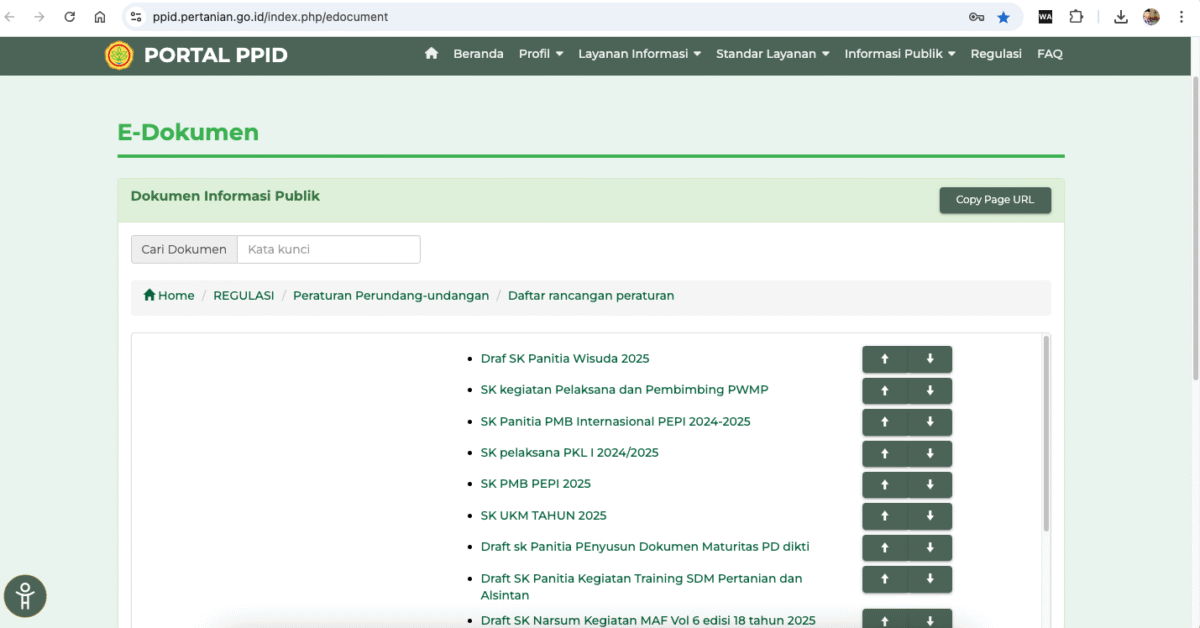Open the Layanan Informasi dropdown
Image resolution: width=1200 pixels, height=628 pixels.
639,54
